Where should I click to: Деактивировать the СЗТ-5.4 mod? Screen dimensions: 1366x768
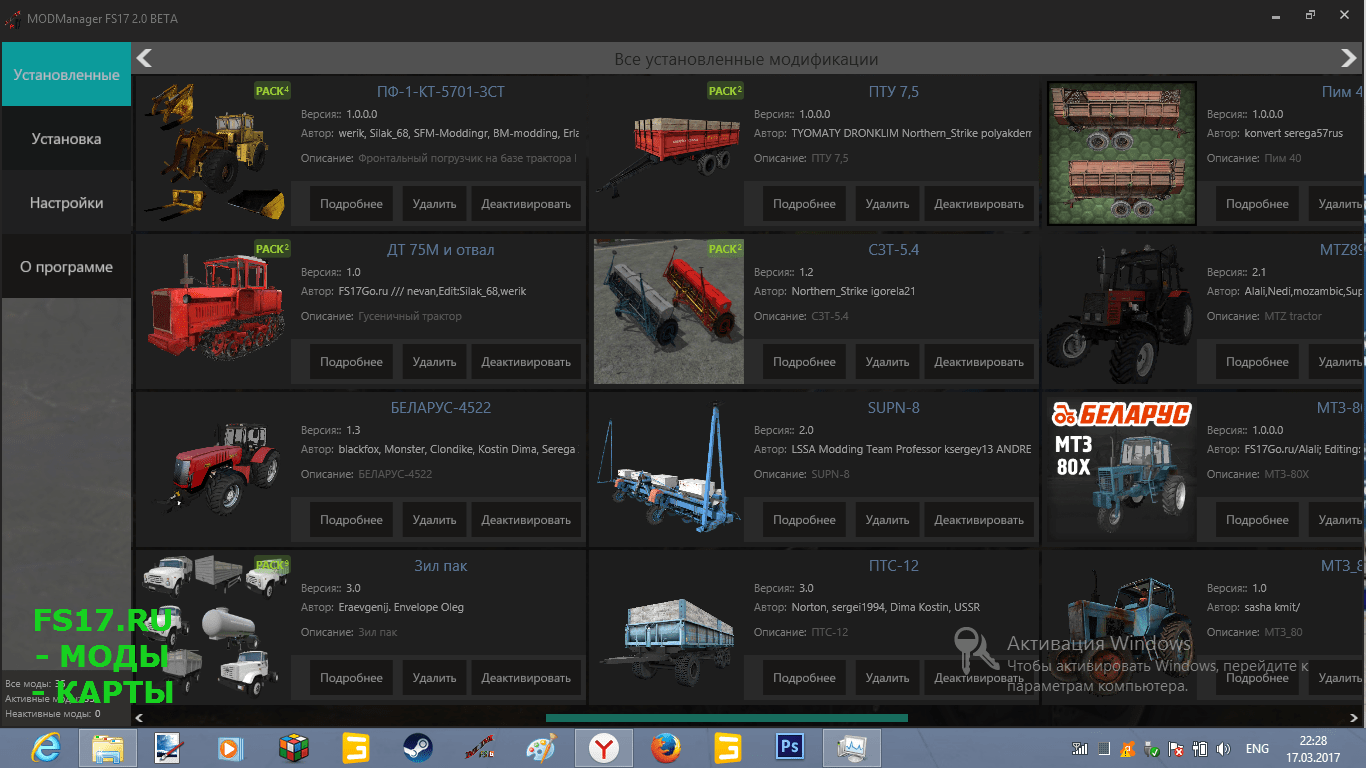point(979,361)
